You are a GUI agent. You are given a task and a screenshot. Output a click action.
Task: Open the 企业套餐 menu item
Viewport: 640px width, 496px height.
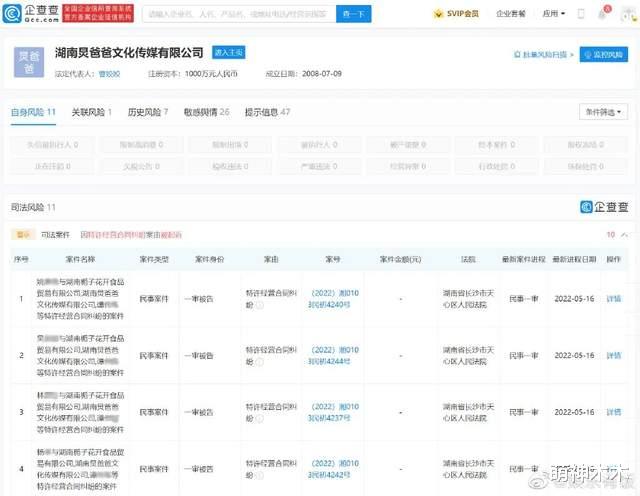(511, 14)
